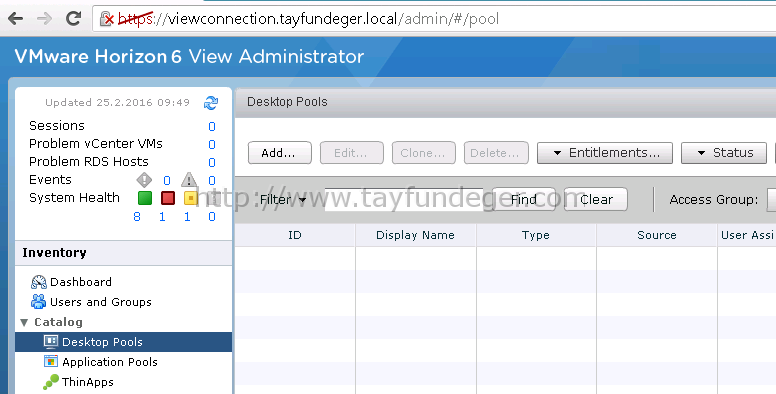Click the Add... button
776x394 pixels.
pos(280,153)
